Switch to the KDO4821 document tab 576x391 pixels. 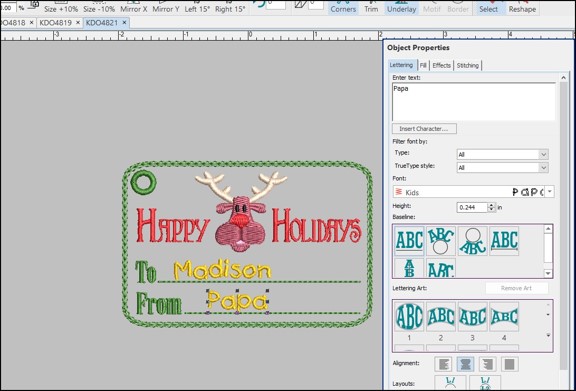tap(102, 23)
